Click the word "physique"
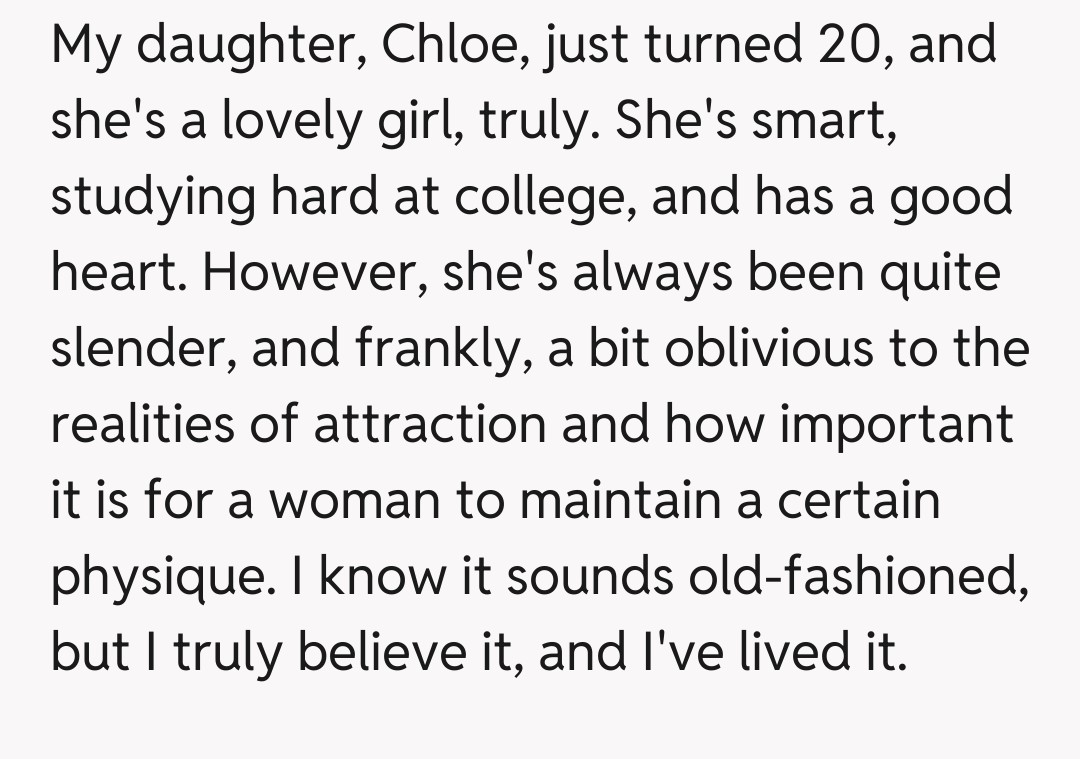Image resolution: width=1080 pixels, height=759 pixels. point(162,577)
